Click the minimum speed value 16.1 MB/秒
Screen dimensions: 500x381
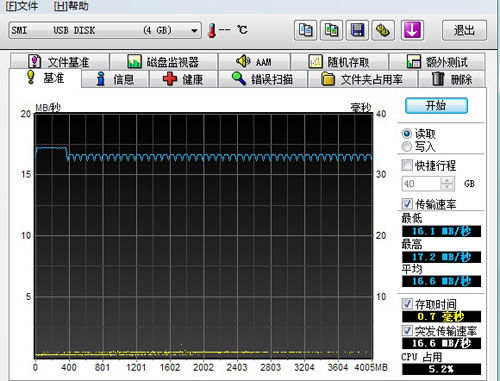coord(441,231)
